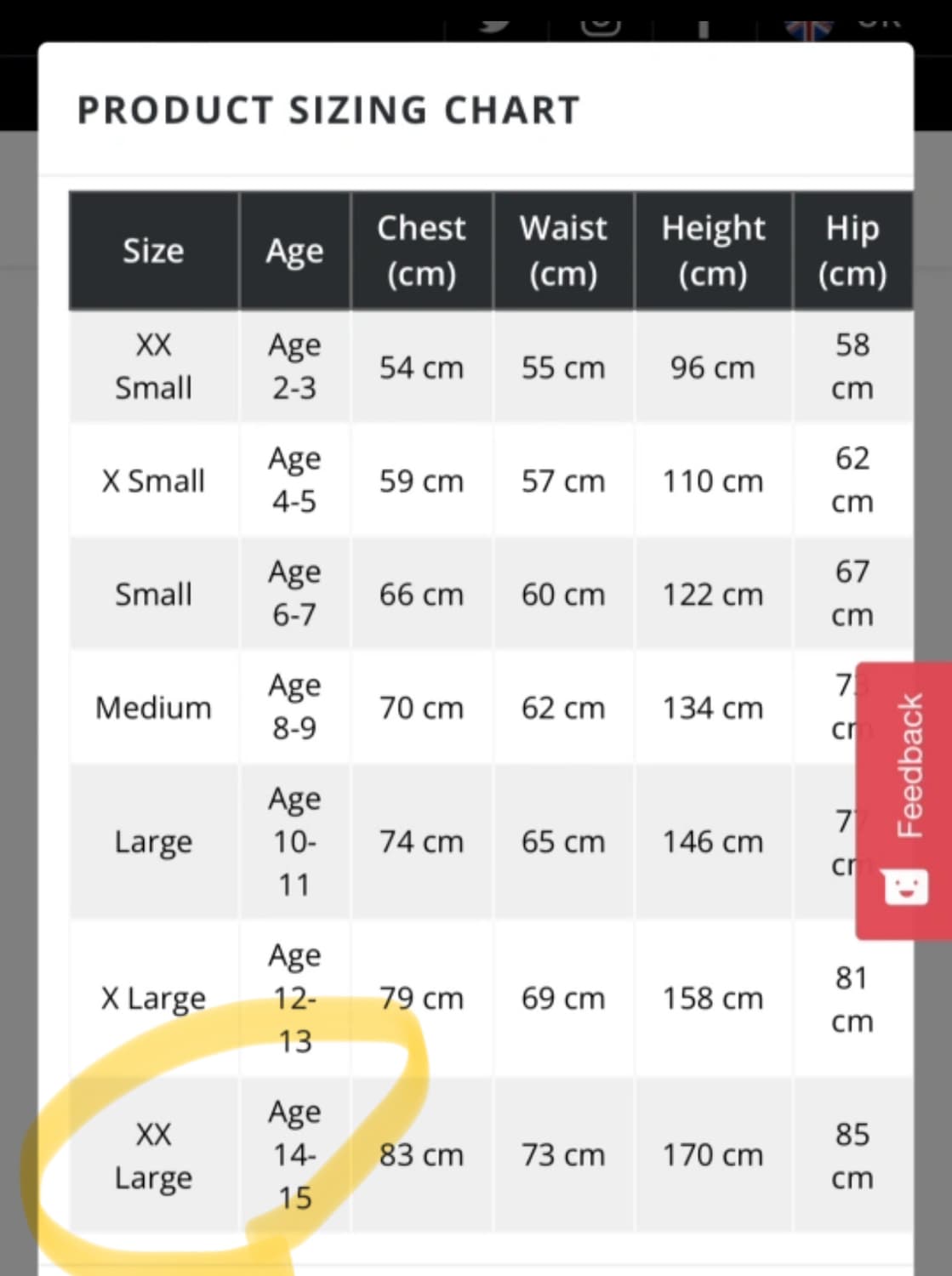Click the Hip (cm) column header
The height and width of the screenshot is (1276, 952).
click(x=853, y=250)
